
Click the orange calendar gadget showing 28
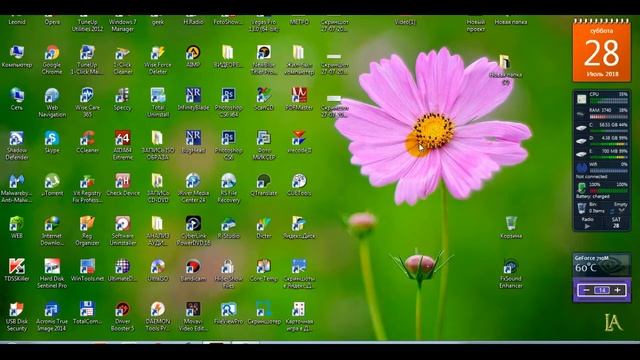click(x=602, y=50)
